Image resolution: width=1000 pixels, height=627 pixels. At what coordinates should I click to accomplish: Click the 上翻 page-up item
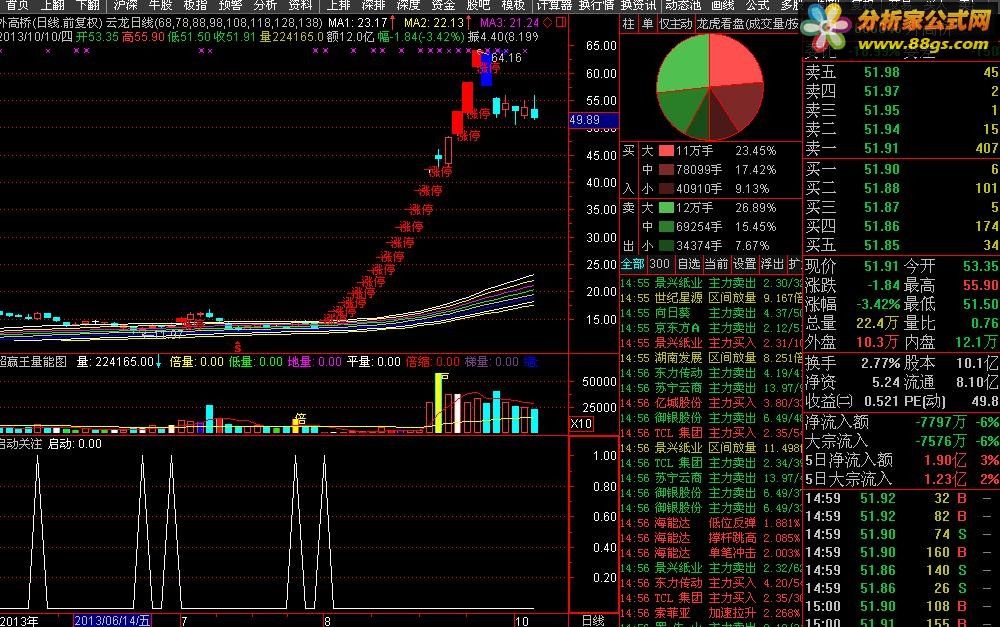(53, 5)
